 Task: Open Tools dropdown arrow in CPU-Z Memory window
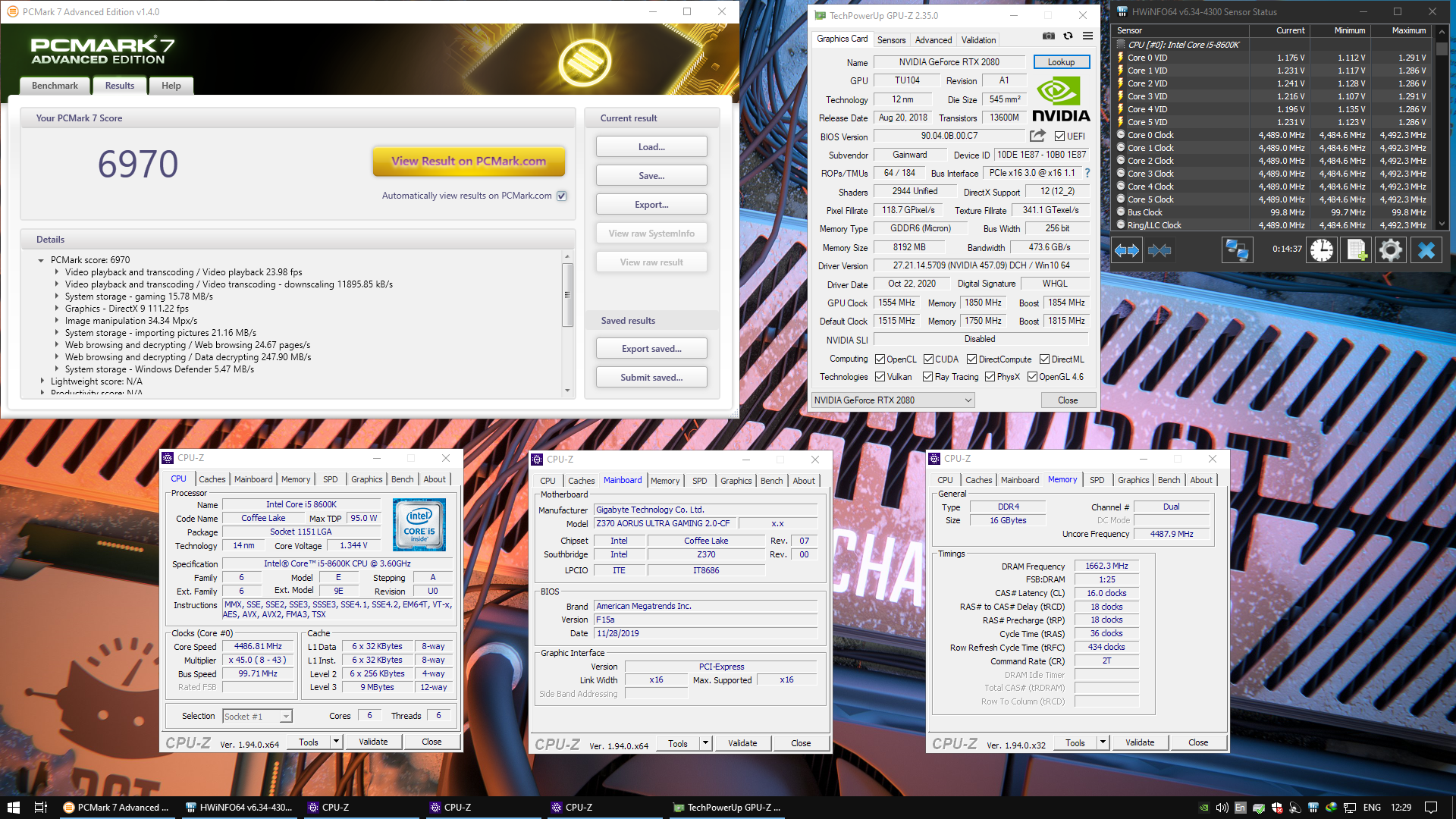coord(1103,743)
